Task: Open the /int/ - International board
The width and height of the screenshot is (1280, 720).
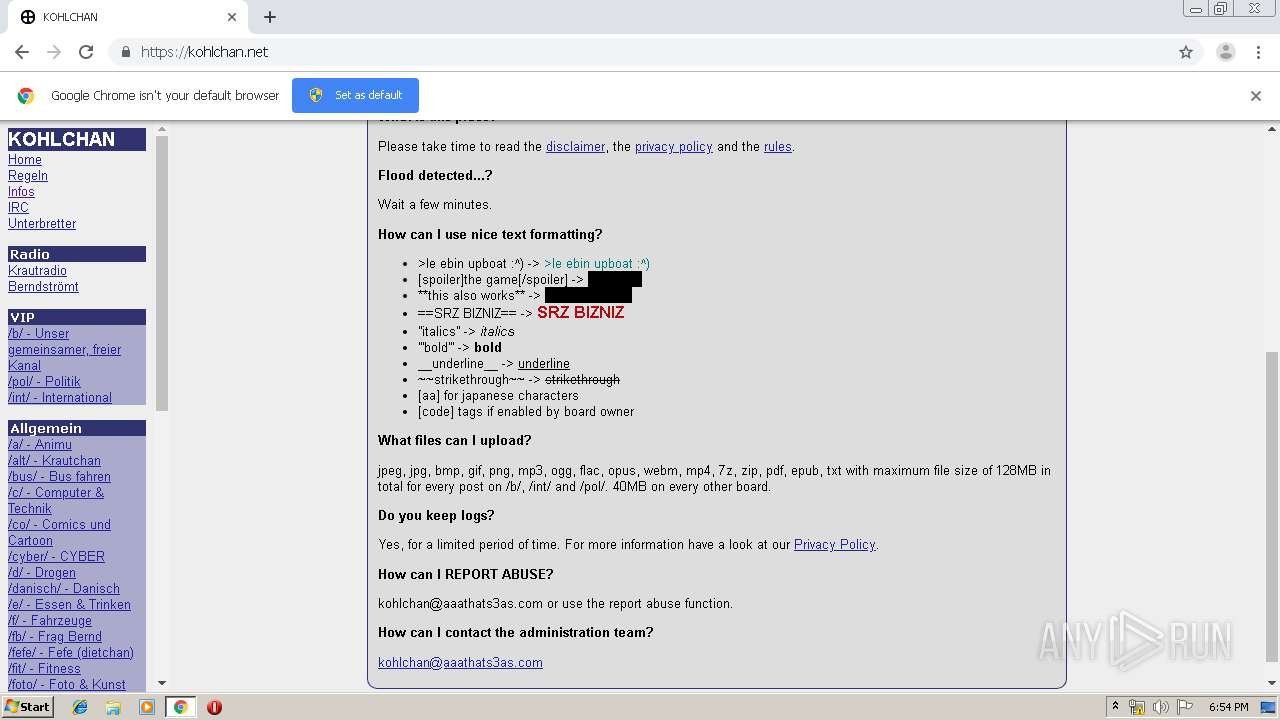Action: [60, 397]
